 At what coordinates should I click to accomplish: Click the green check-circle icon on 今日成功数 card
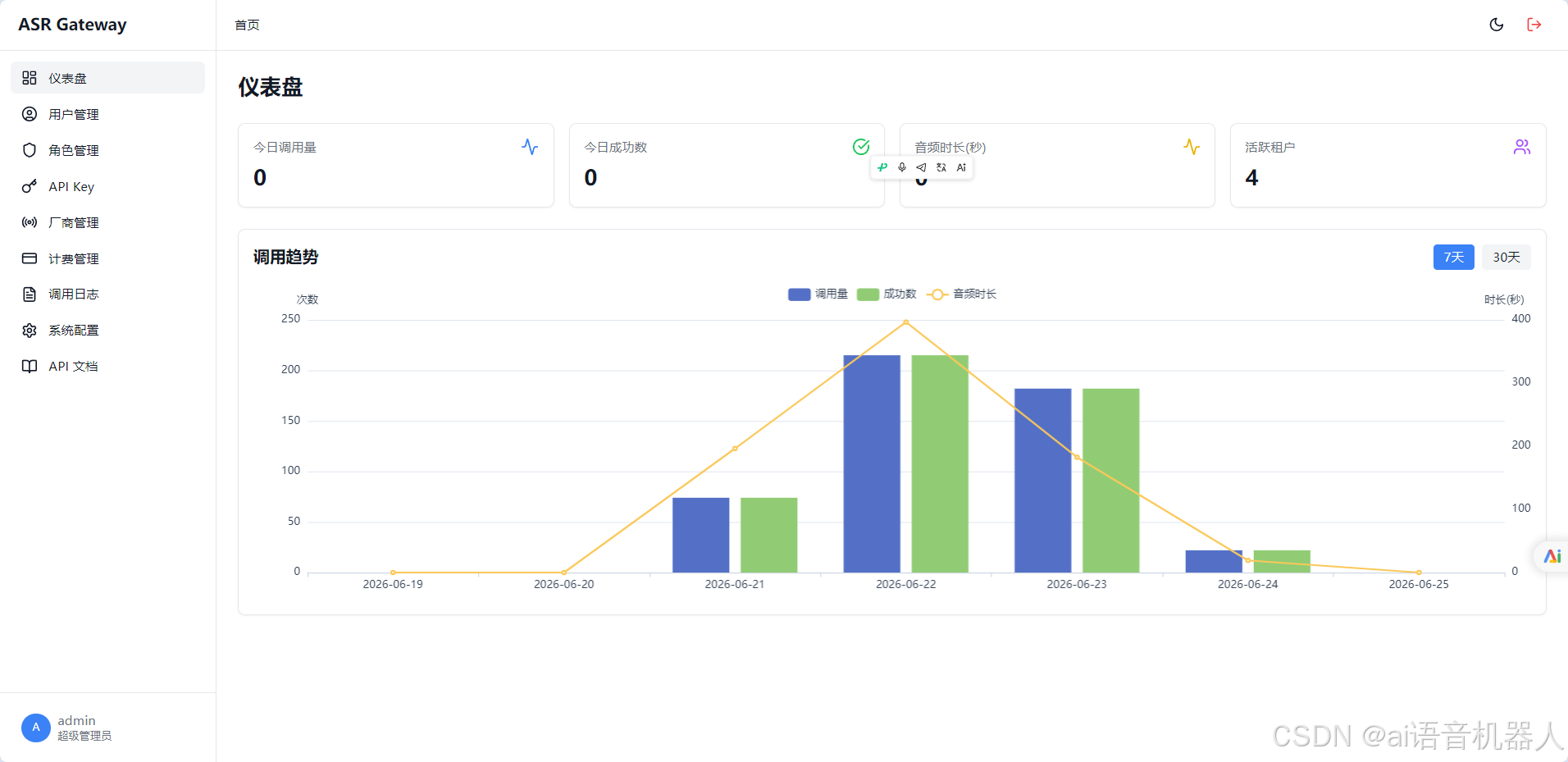(x=861, y=147)
